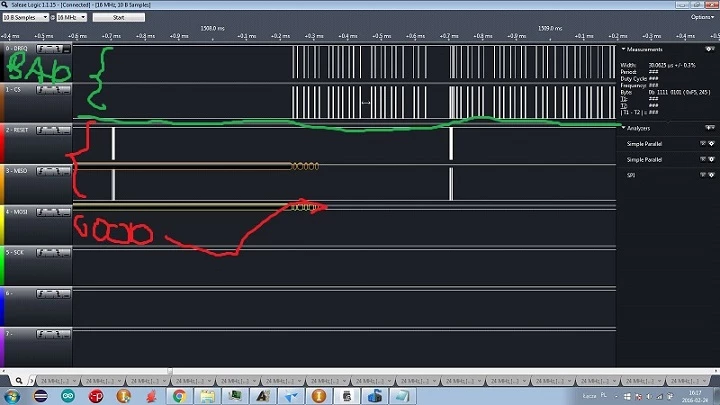Click the green color strip of channel 5
The width and height of the screenshot is (720, 405).
coord(2,265)
